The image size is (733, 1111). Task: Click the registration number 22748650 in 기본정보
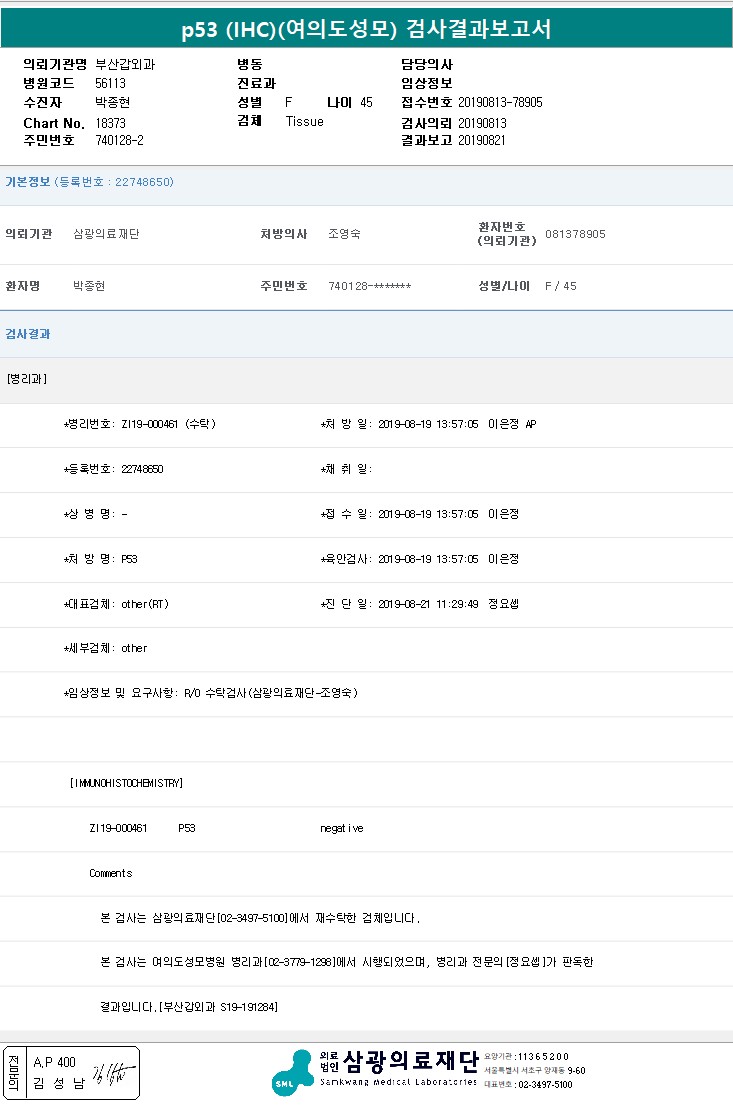pos(144,182)
